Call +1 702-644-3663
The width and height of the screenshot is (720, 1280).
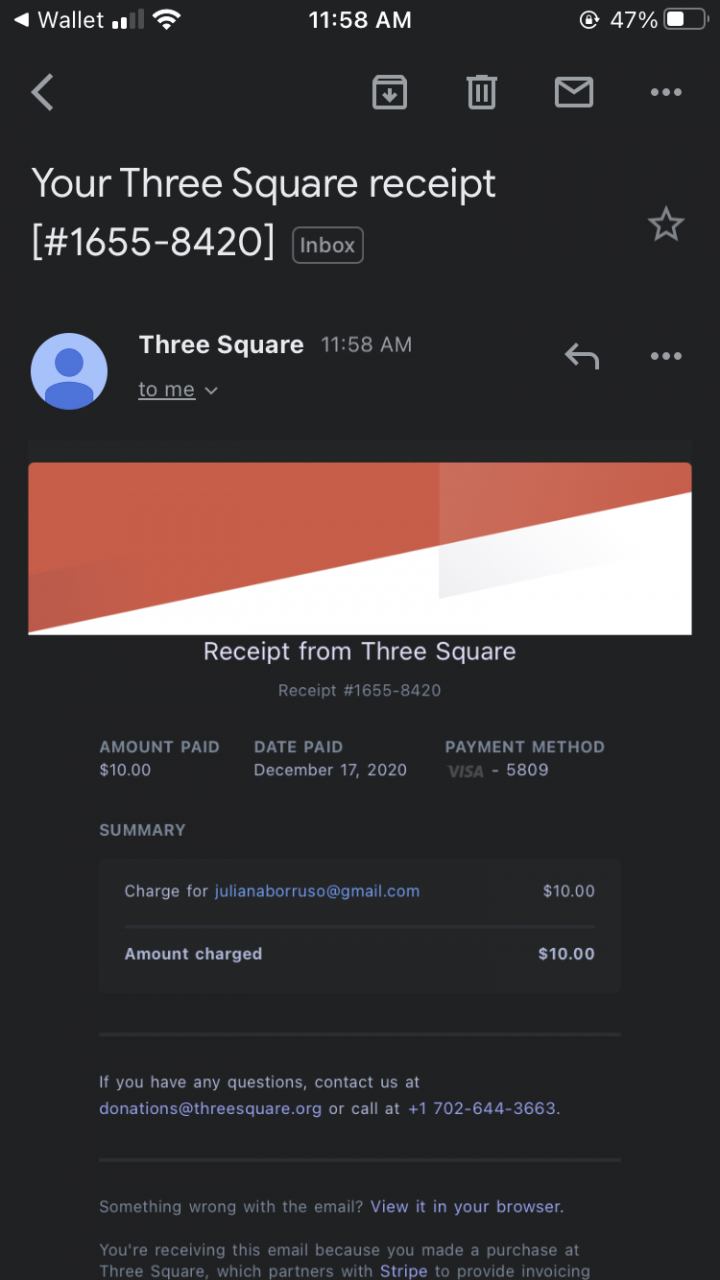(482, 1108)
